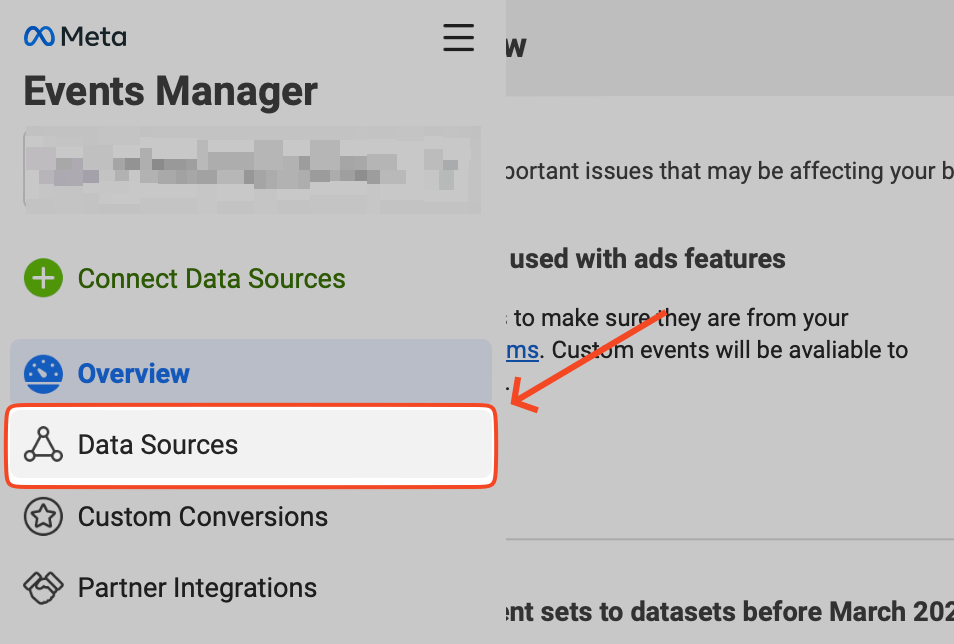
Task: Click the Connect Data Sources text
Action: (211, 278)
